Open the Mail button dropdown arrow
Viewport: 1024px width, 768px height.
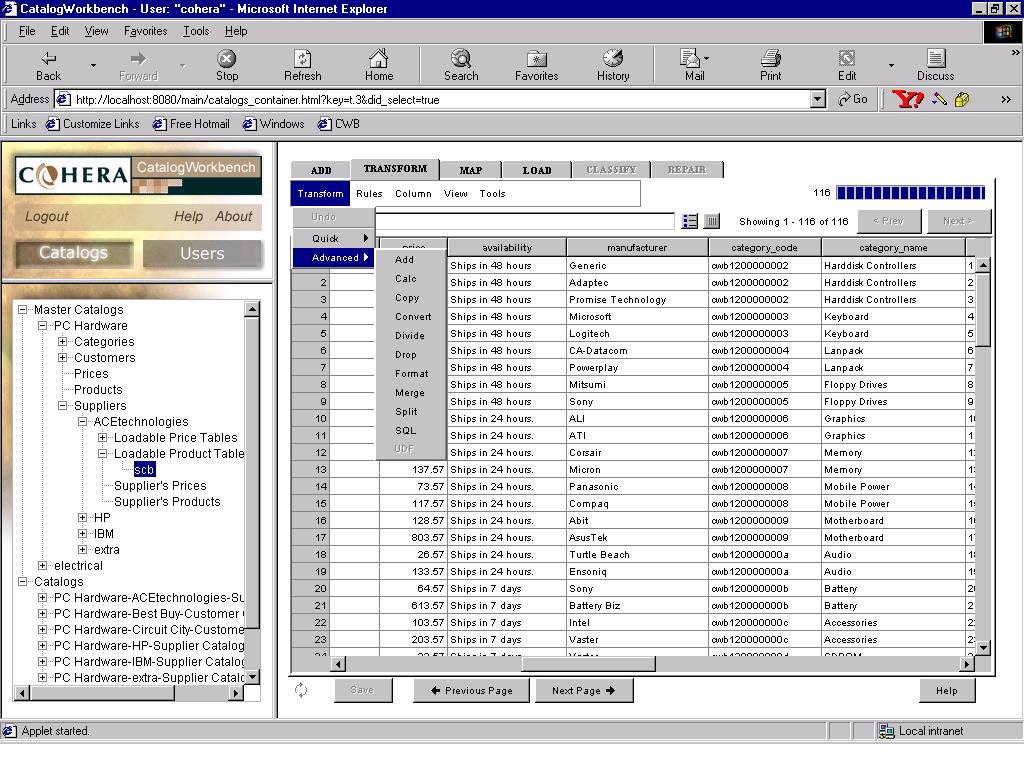tap(707, 58)
